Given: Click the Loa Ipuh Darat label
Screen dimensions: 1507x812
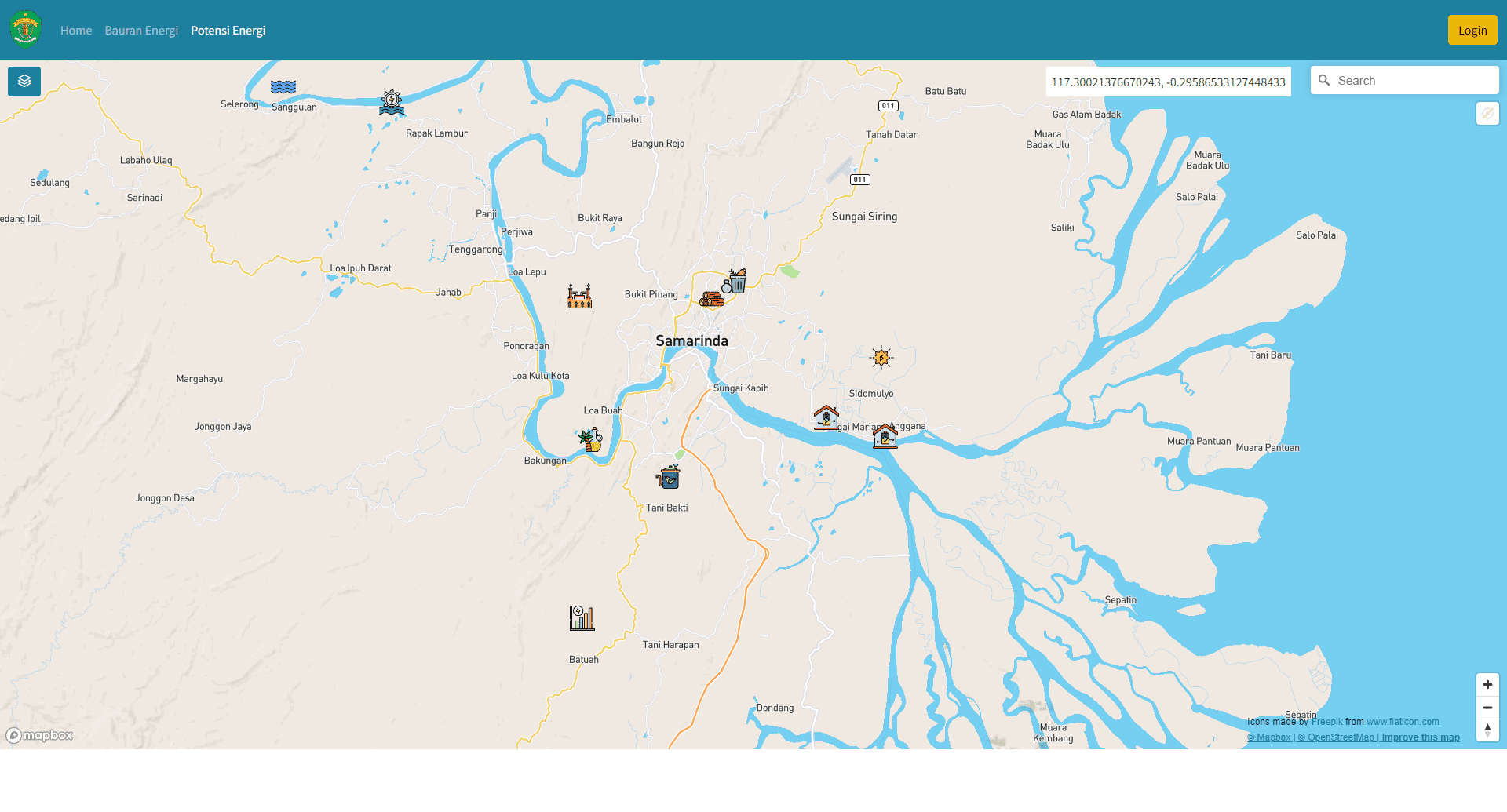Looking at the screenshot, I should point(360,268).
